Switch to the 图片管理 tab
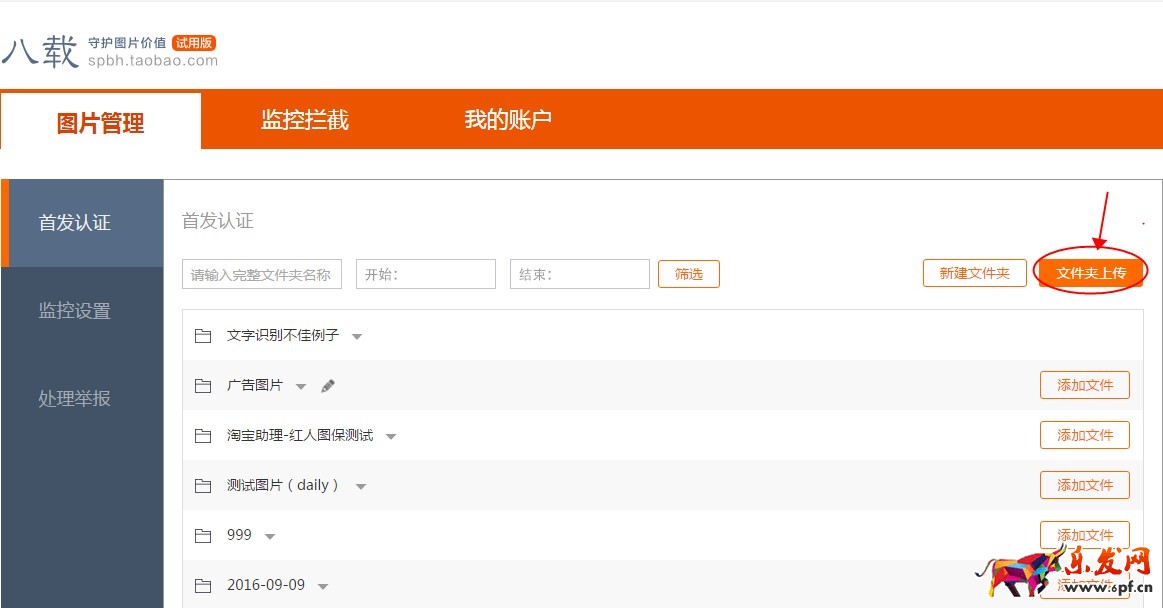 (101, 121)
